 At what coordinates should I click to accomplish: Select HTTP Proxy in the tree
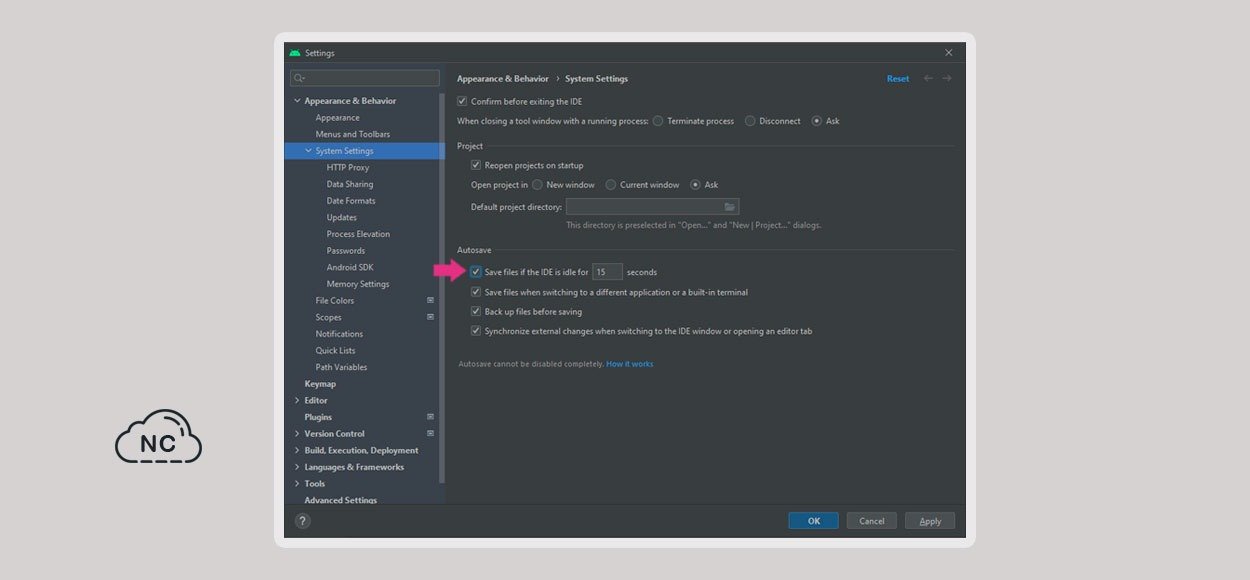coord(348,168)
